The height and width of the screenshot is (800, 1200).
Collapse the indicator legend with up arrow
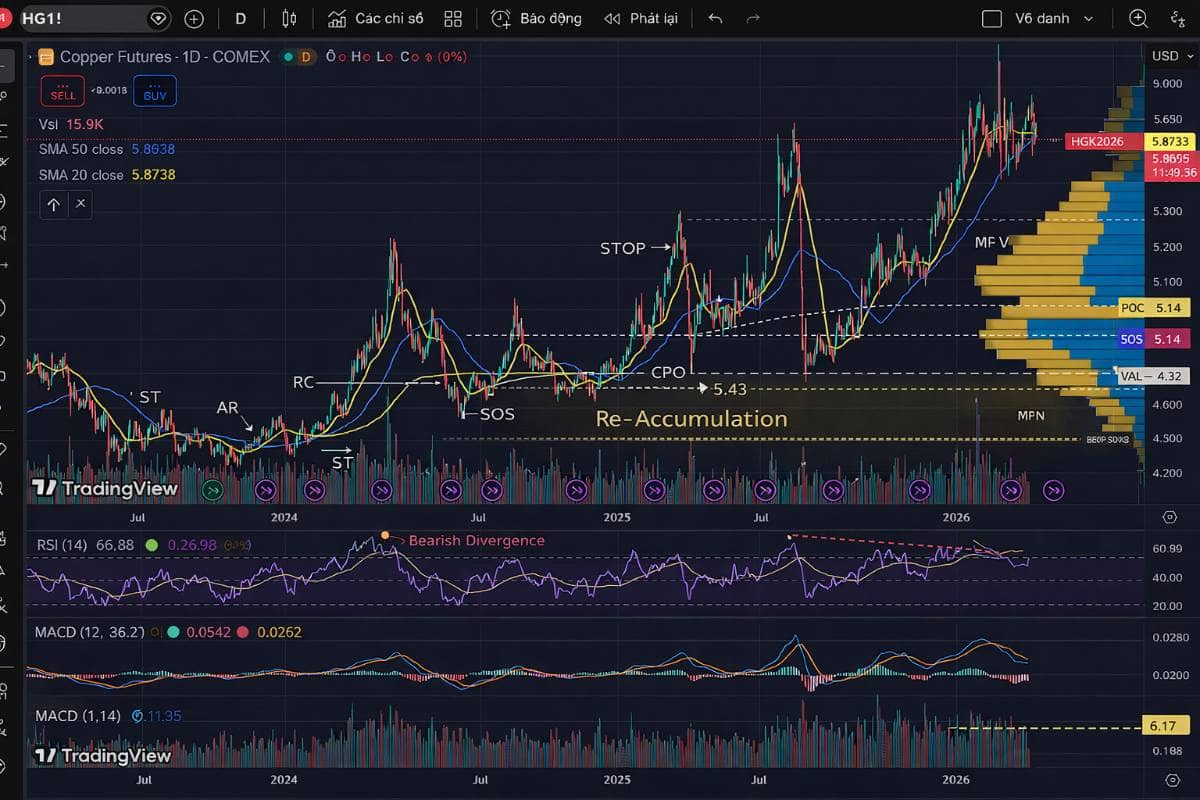[53, 205]
